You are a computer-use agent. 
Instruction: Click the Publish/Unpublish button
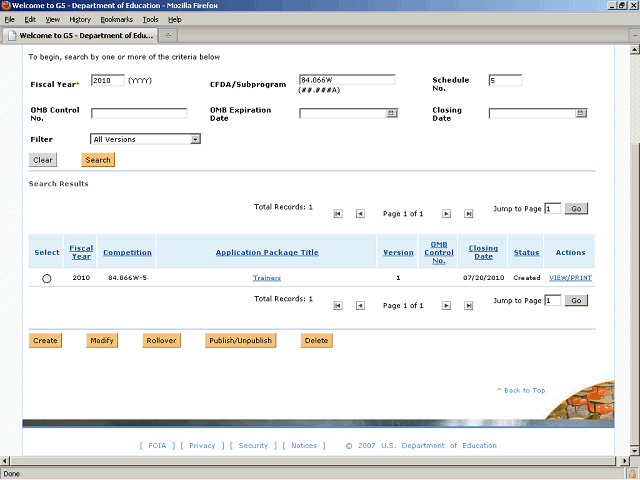240,340
